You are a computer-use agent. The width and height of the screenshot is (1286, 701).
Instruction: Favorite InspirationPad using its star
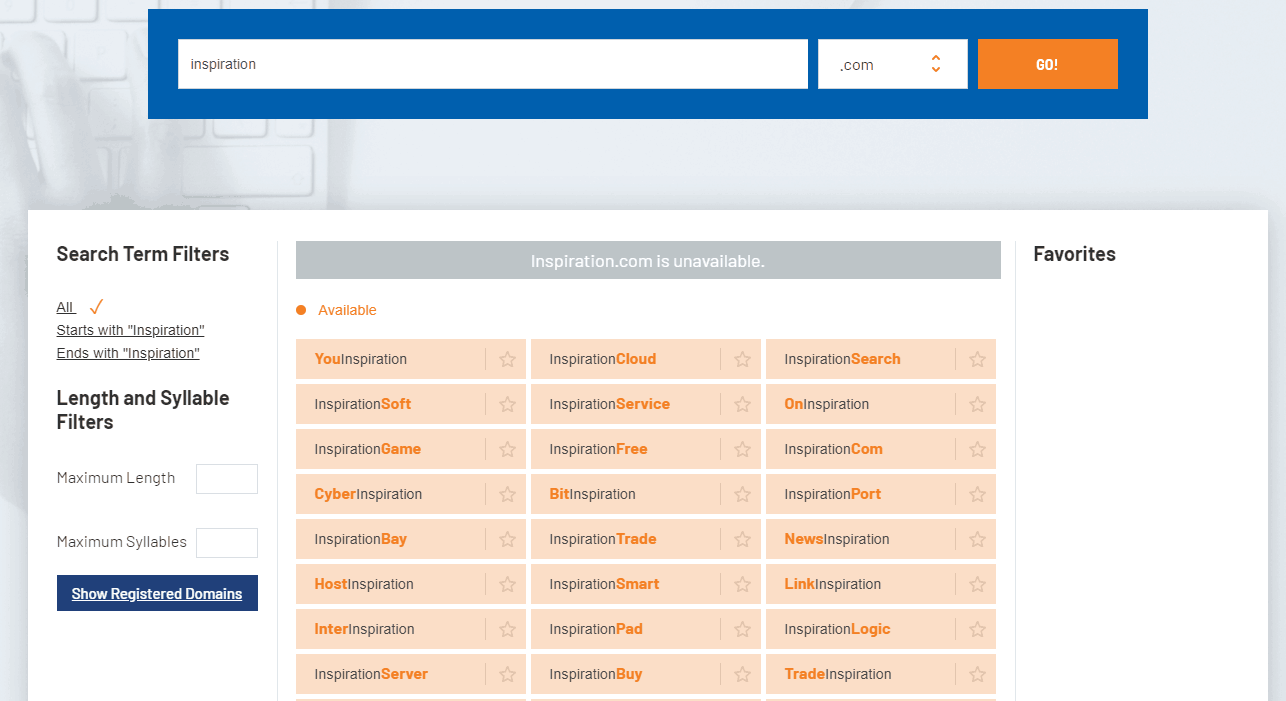(742, 629)
